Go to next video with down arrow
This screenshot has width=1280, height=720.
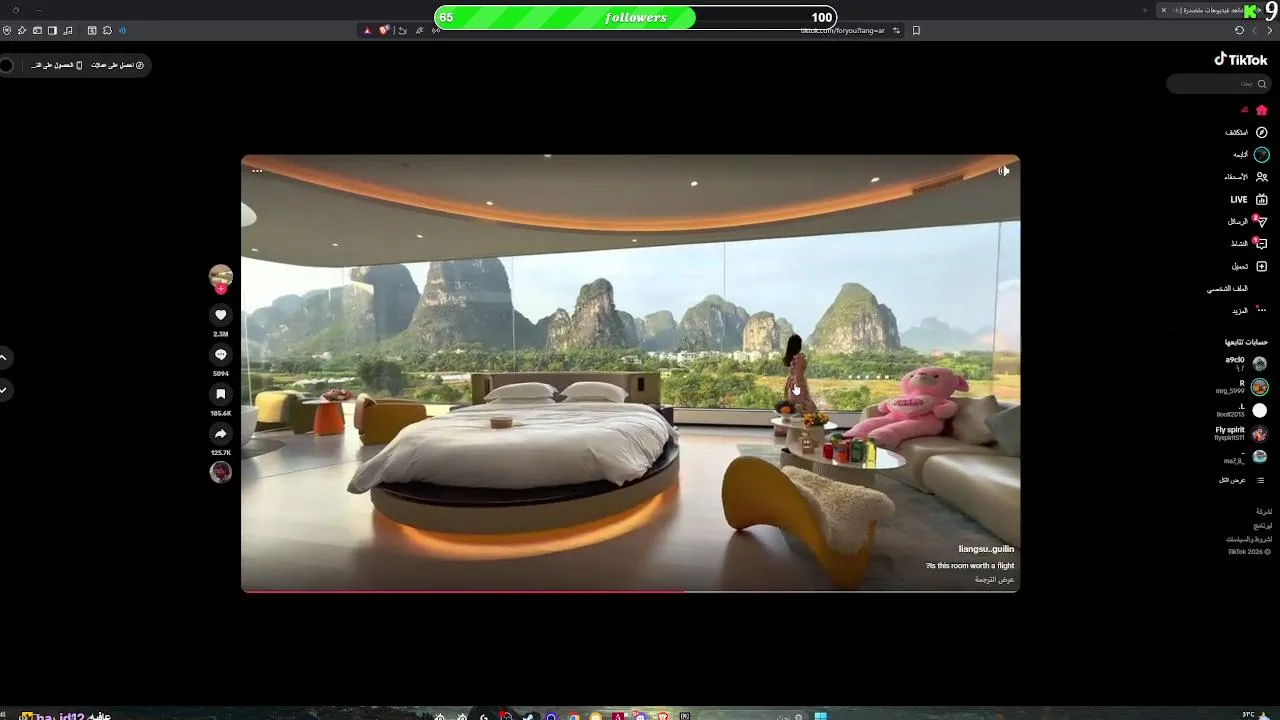coord(4,390)
